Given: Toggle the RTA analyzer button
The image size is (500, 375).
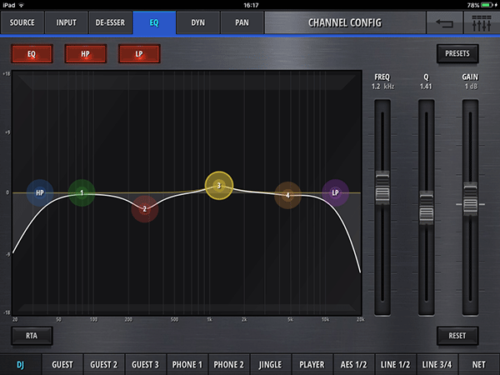Looking at the screenshot, I should [x=32, y=336].
